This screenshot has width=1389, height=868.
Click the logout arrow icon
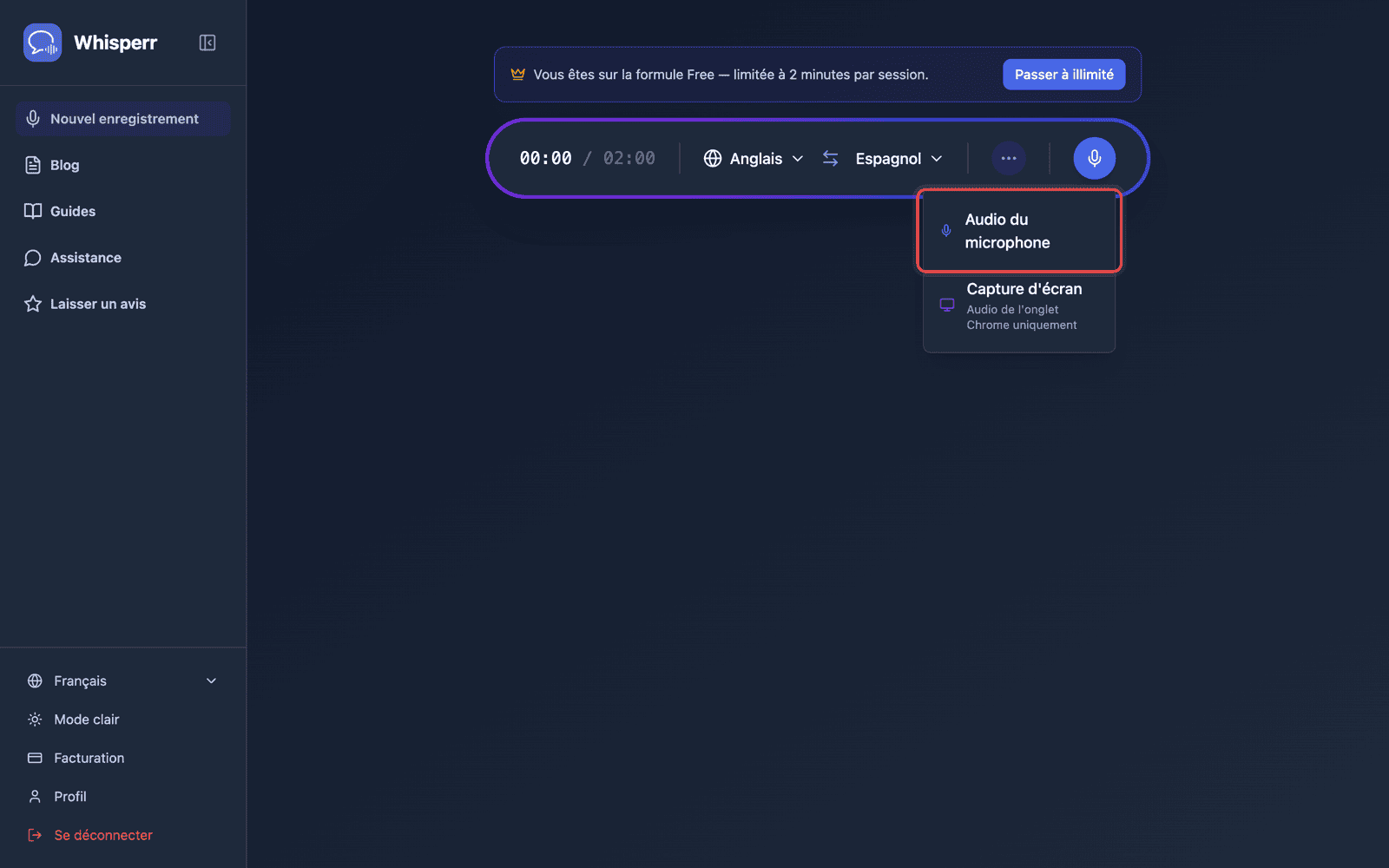pyautogui.click(x=35, y=835)
